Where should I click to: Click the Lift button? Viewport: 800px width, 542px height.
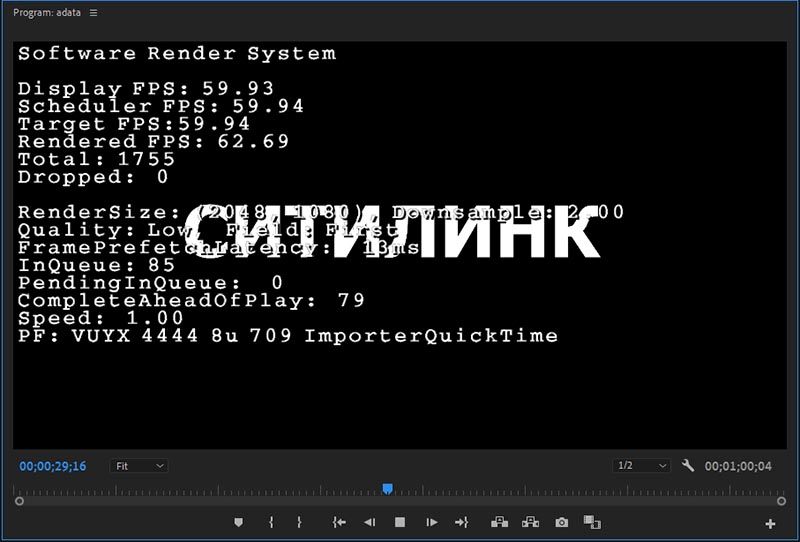[x=499, y=522]
